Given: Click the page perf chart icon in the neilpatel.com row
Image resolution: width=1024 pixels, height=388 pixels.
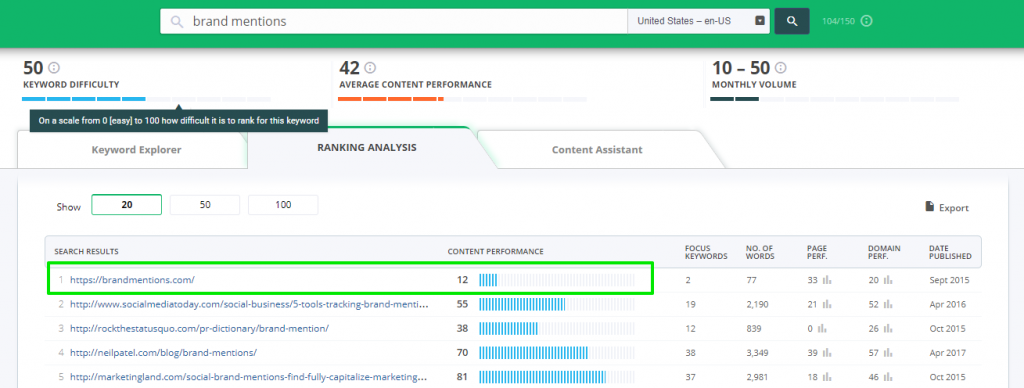Looking at the screenshot, I should point(827,353).
